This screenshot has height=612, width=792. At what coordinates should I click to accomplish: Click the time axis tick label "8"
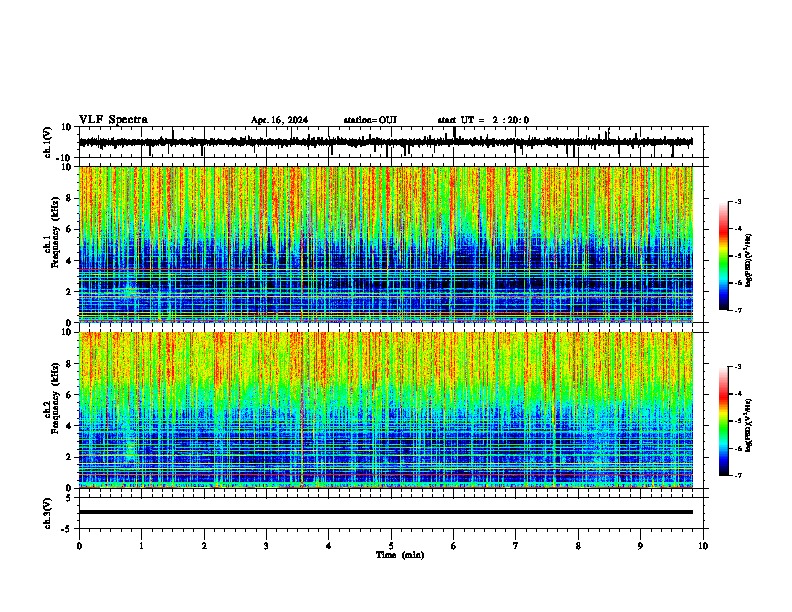(578, 546)
